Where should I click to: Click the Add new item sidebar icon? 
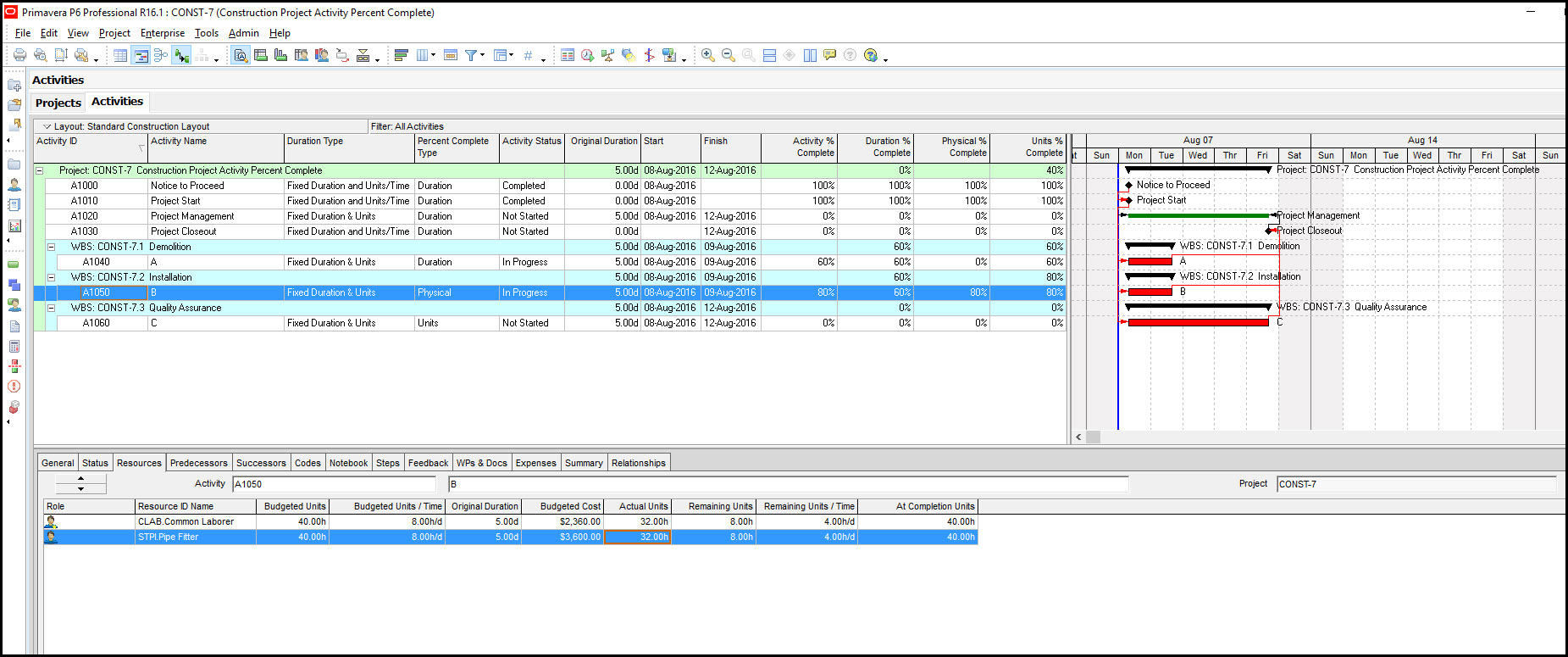tap(14, 85)
